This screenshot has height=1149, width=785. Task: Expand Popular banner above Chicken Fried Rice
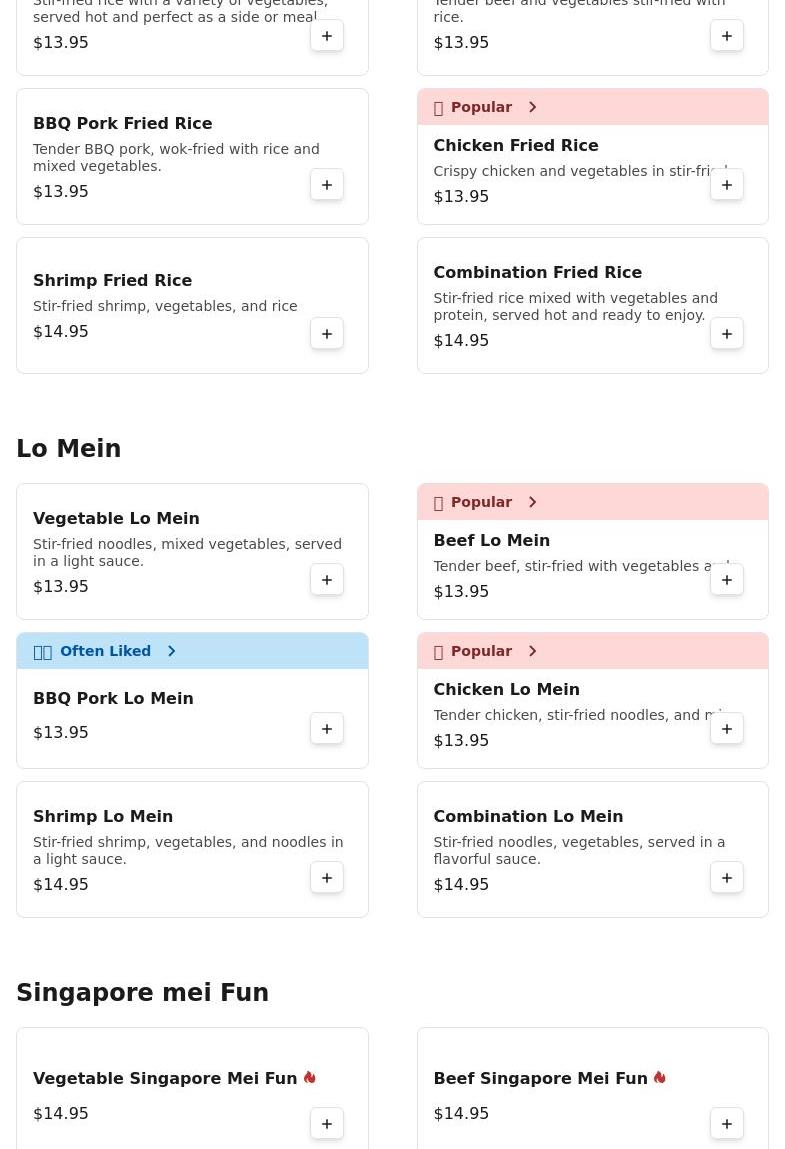point(532,107)
